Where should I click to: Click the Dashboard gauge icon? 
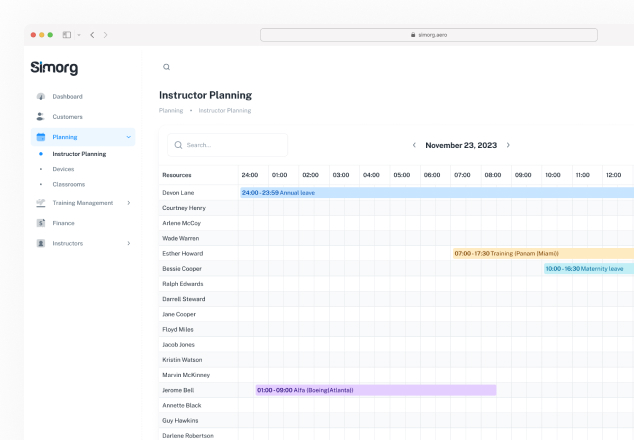click(41, 97)
